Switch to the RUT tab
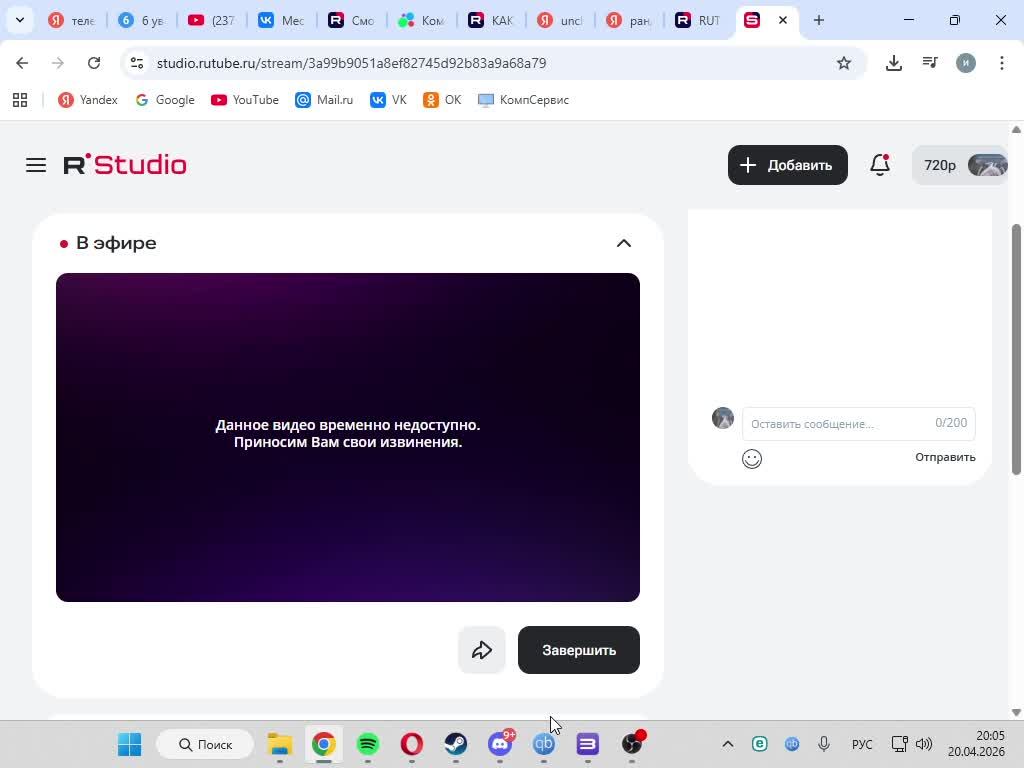Image resolution: width=1024 pixels, height=768 pixels. pyautogui.click(x=697, y=20)
